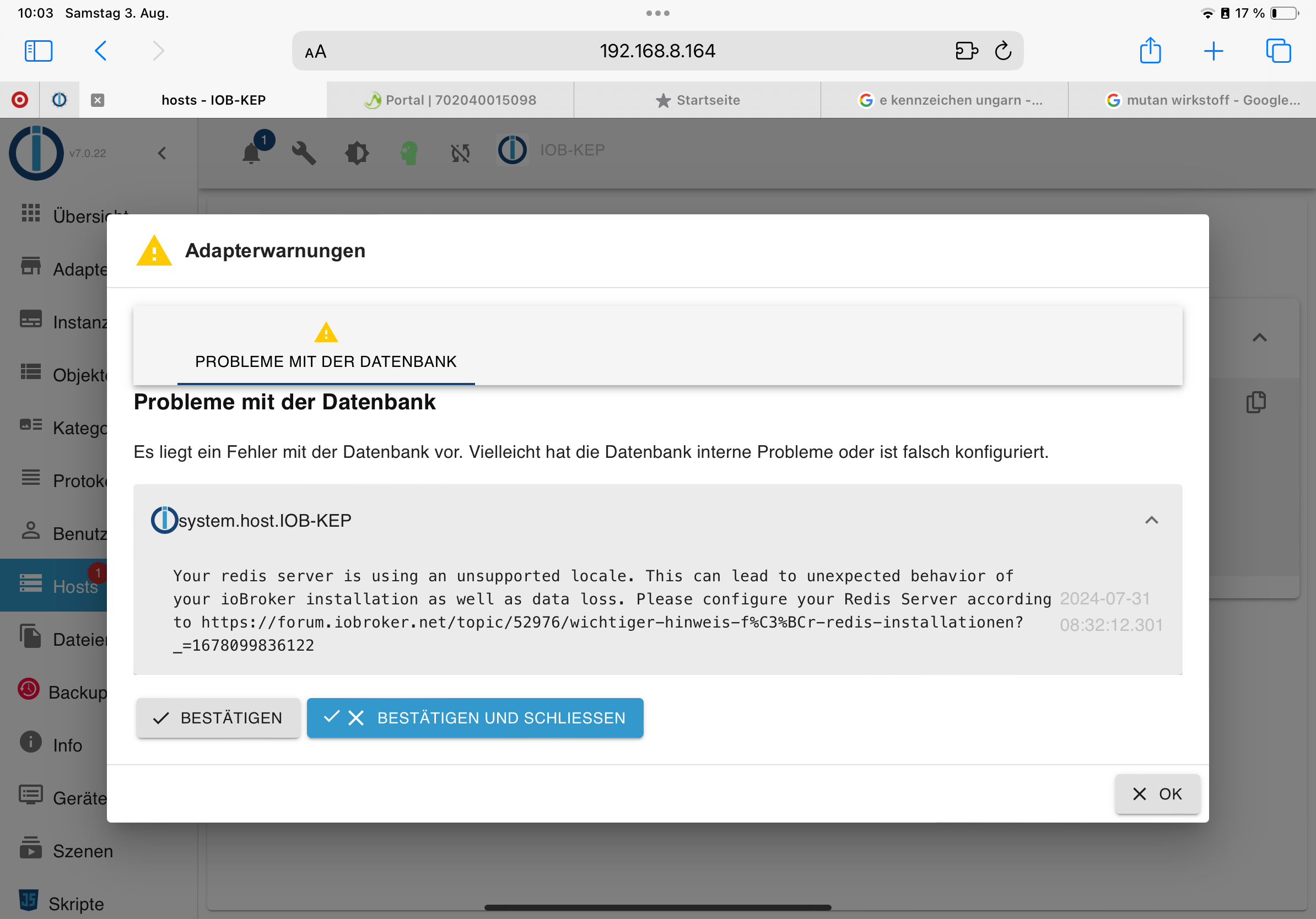Switch to the Startseite browser tab

pos(697,100)
